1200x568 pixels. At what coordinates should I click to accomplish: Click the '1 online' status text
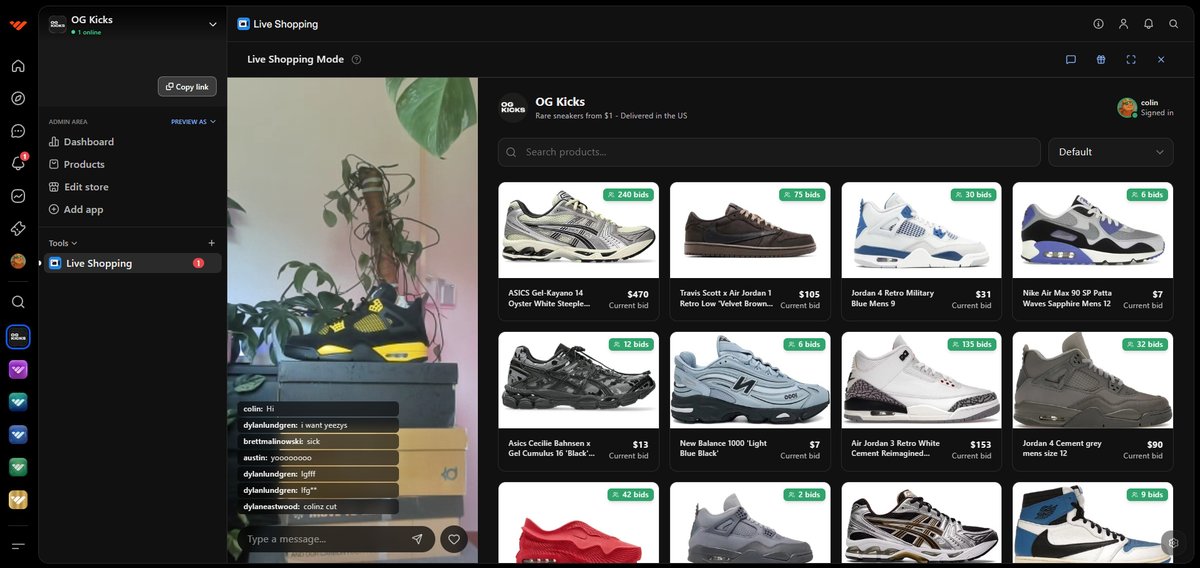pyautogui.click(x=89, y=32)
